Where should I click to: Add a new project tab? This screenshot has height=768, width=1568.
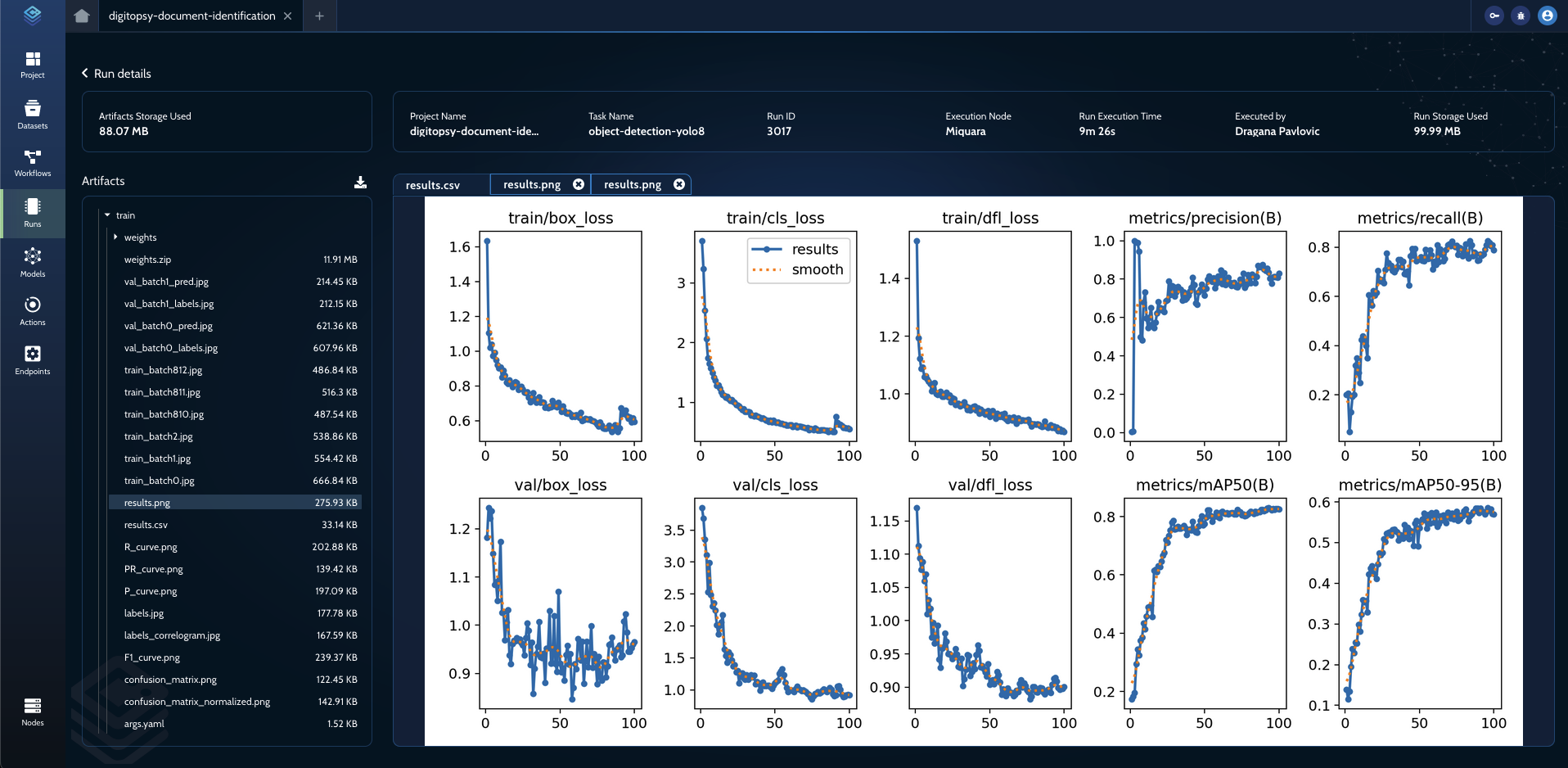pyautogui.click(x=319, y=16)
